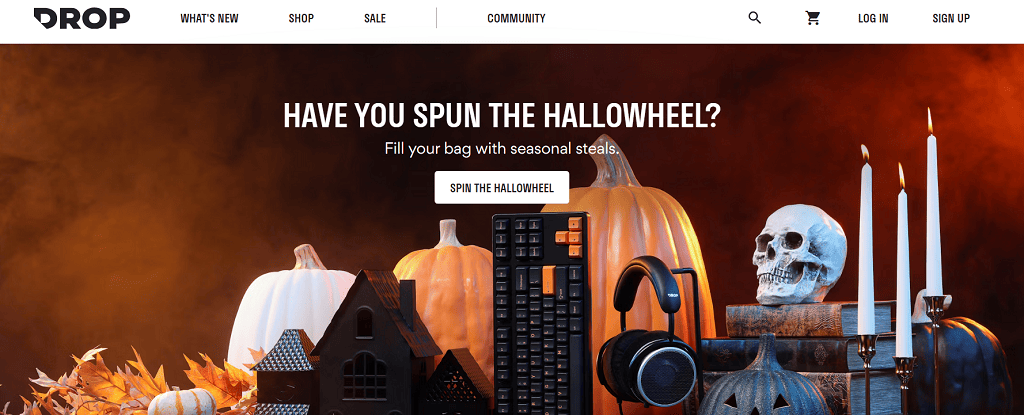Screen dimensions: 1024x415
Task: Open the What's New menu
Action: (x=210, y=18)
